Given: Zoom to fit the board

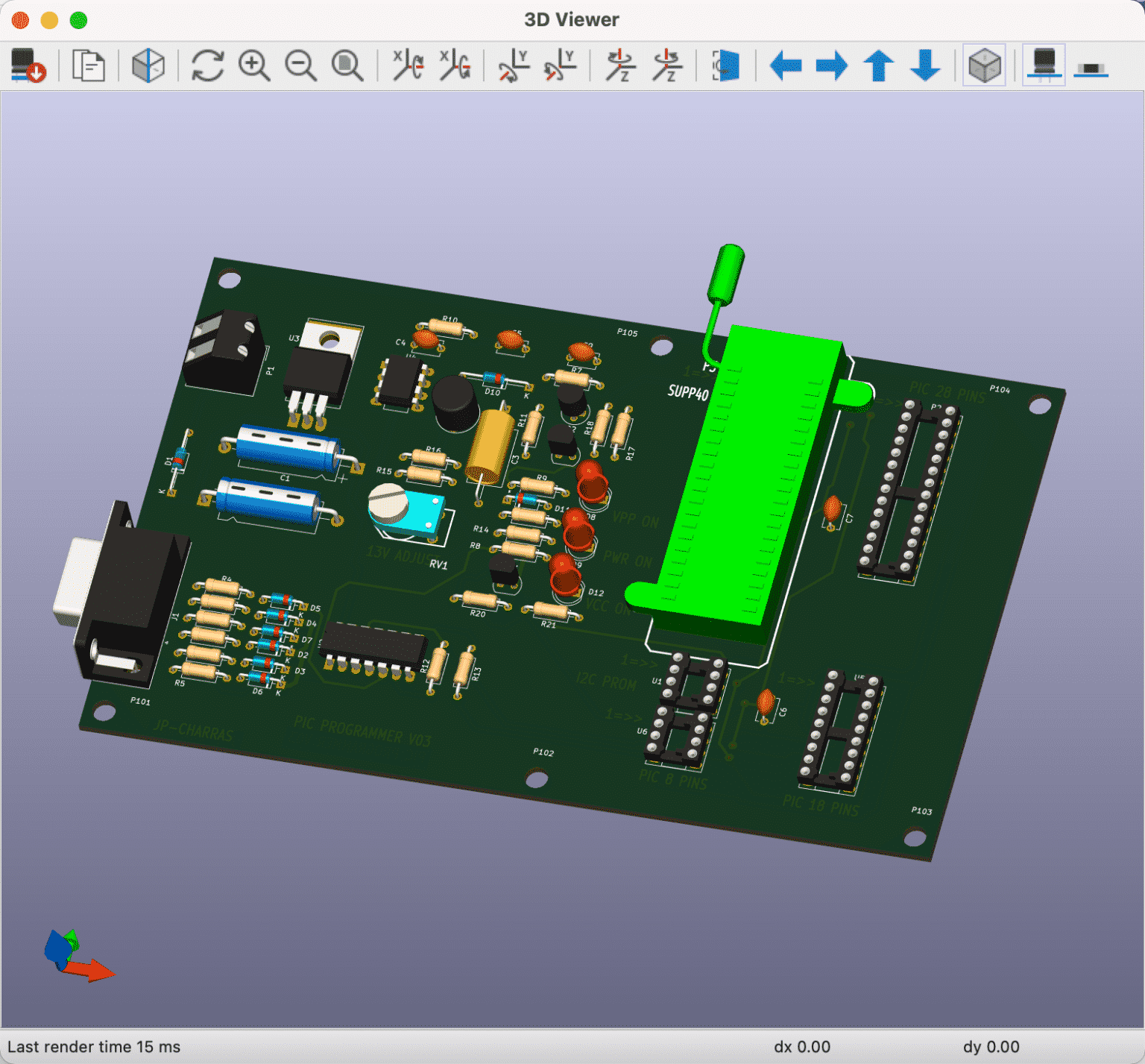Looking at the screenshot, I should coord(347,66).
